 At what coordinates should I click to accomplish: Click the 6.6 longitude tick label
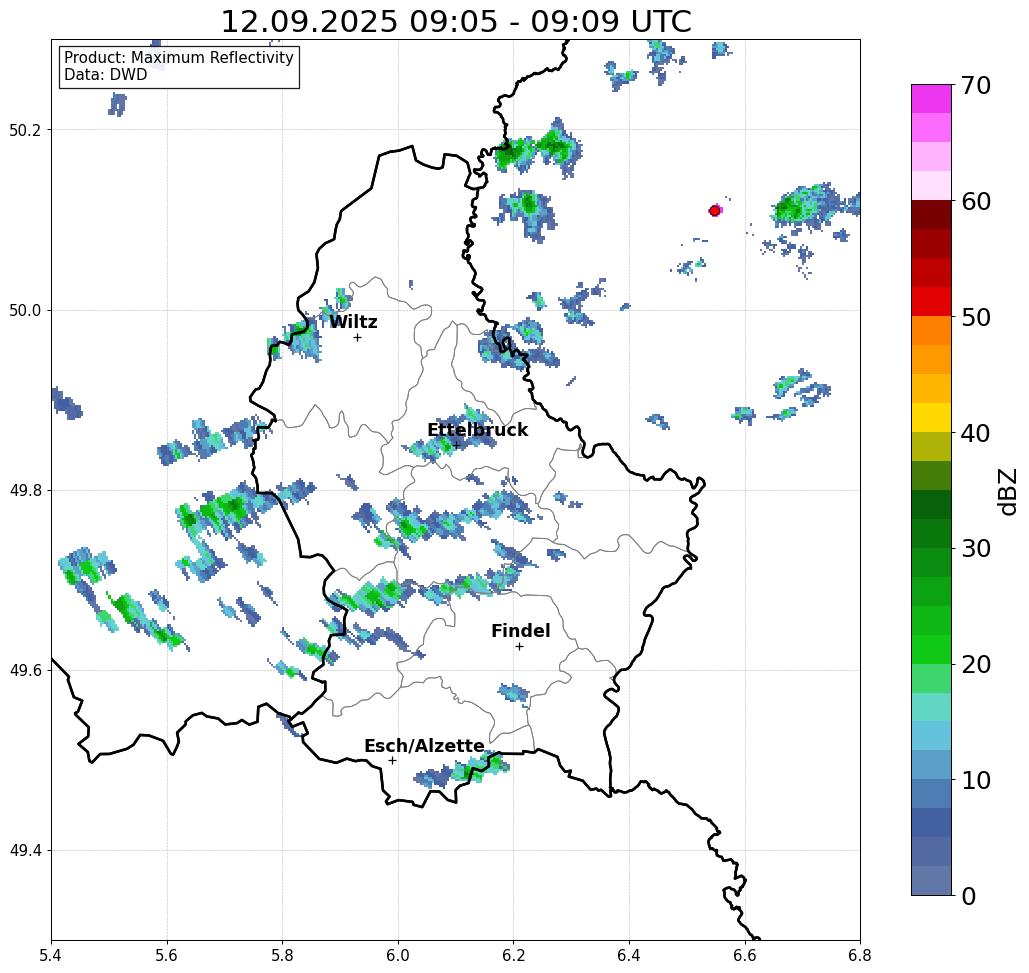click(744, 955)
